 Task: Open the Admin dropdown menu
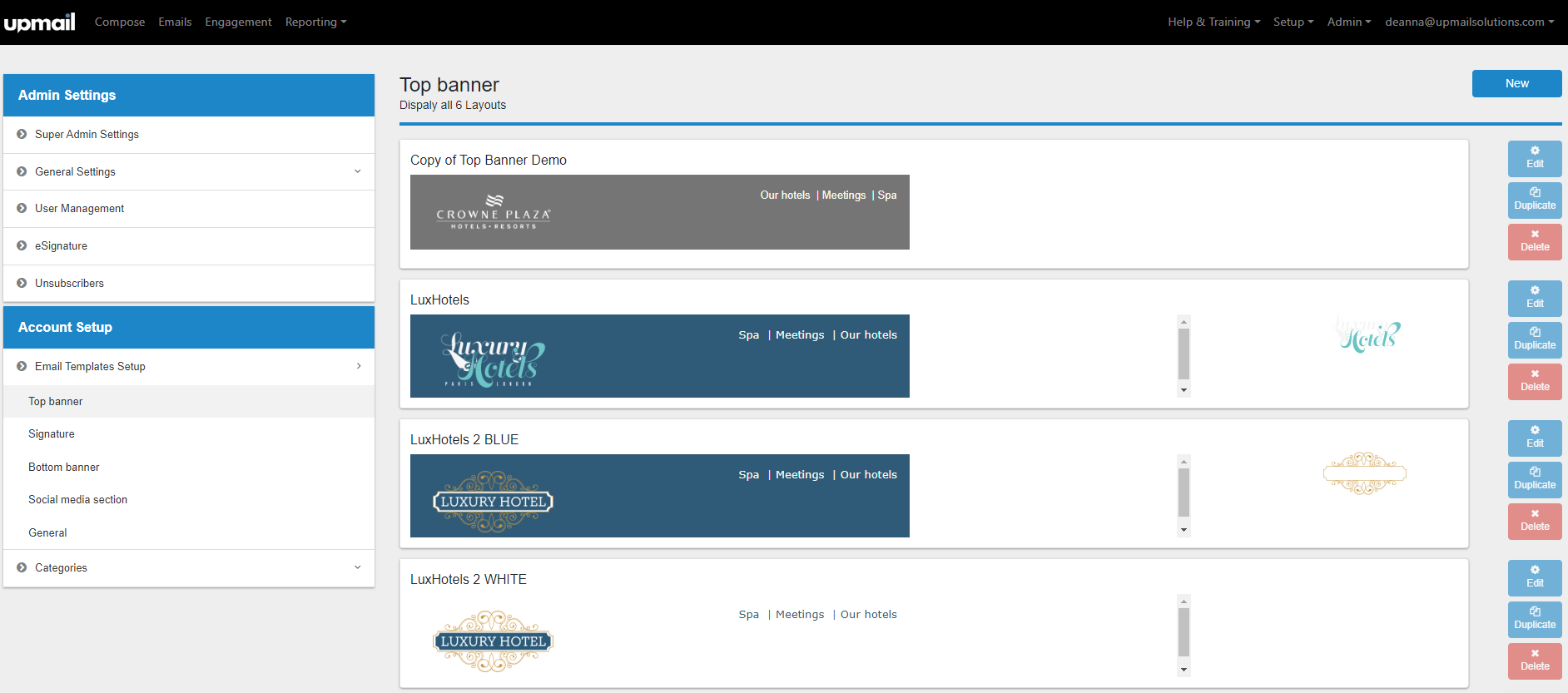pyautogui.click(x=1349, y=22)
